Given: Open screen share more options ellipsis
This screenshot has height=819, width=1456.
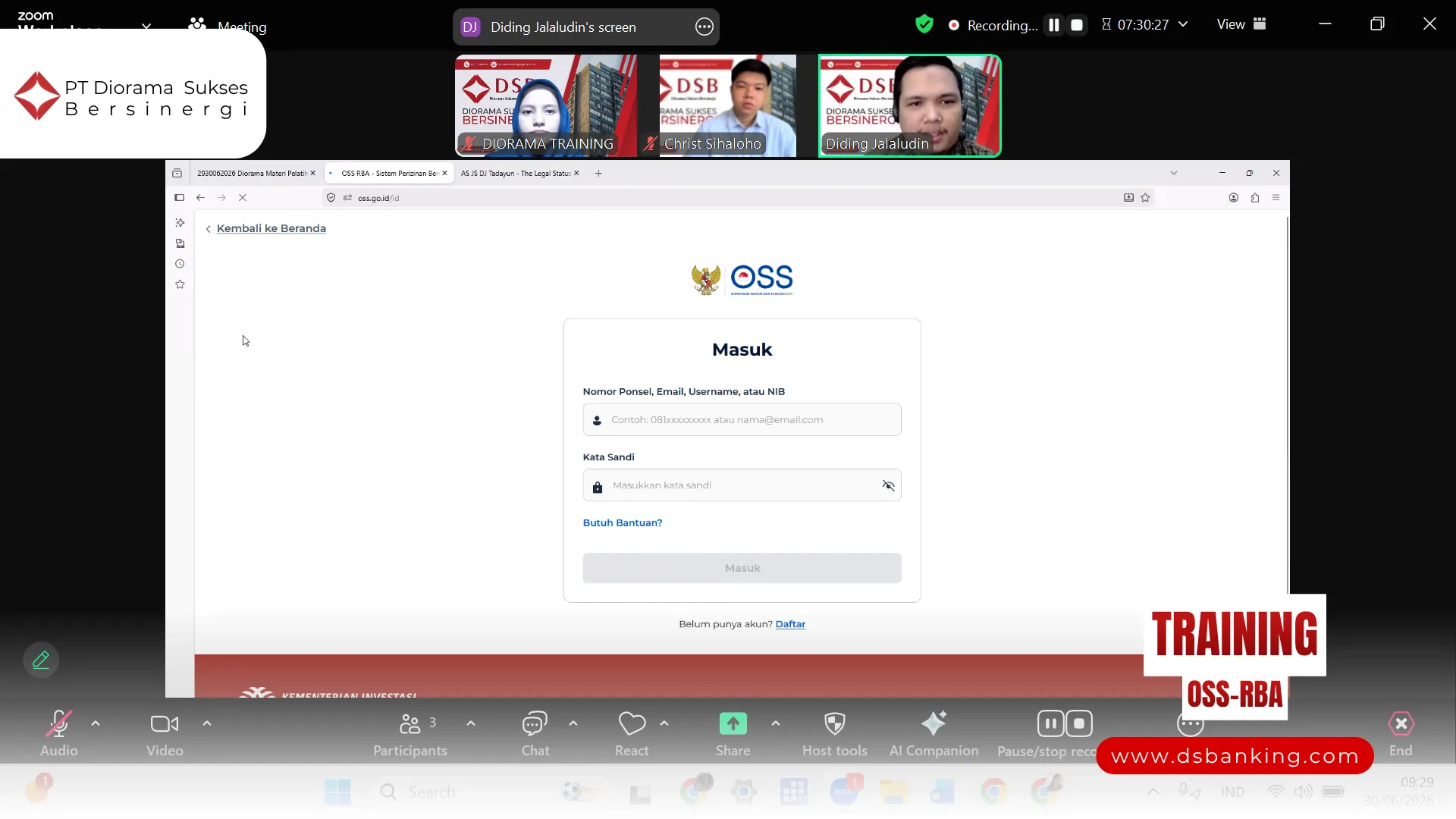Looking at the screenshot, I should [704, 27].
